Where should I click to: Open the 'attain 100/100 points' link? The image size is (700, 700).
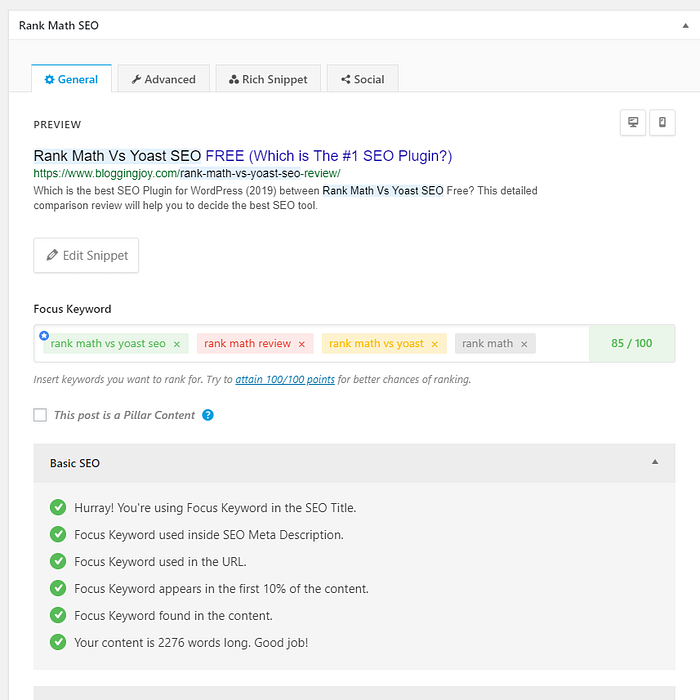click(x=285, y=379)
